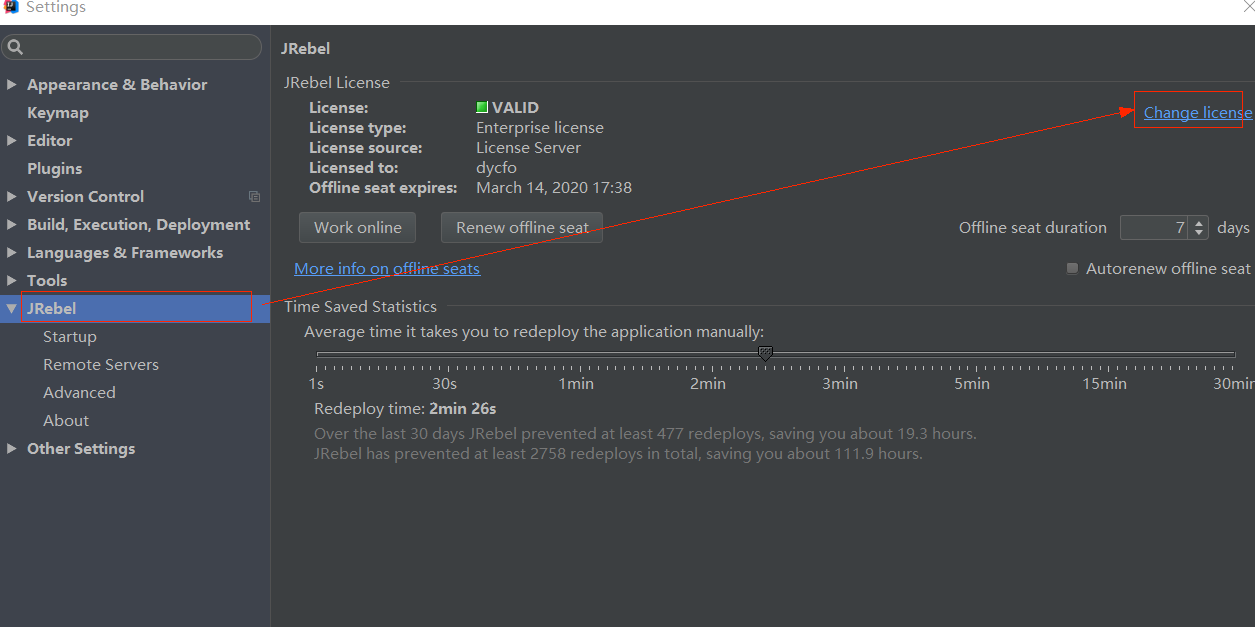Click the licensed-to name 'dycfo'
Viewport: 1255px width, 627px height.
tap(496, 168)
